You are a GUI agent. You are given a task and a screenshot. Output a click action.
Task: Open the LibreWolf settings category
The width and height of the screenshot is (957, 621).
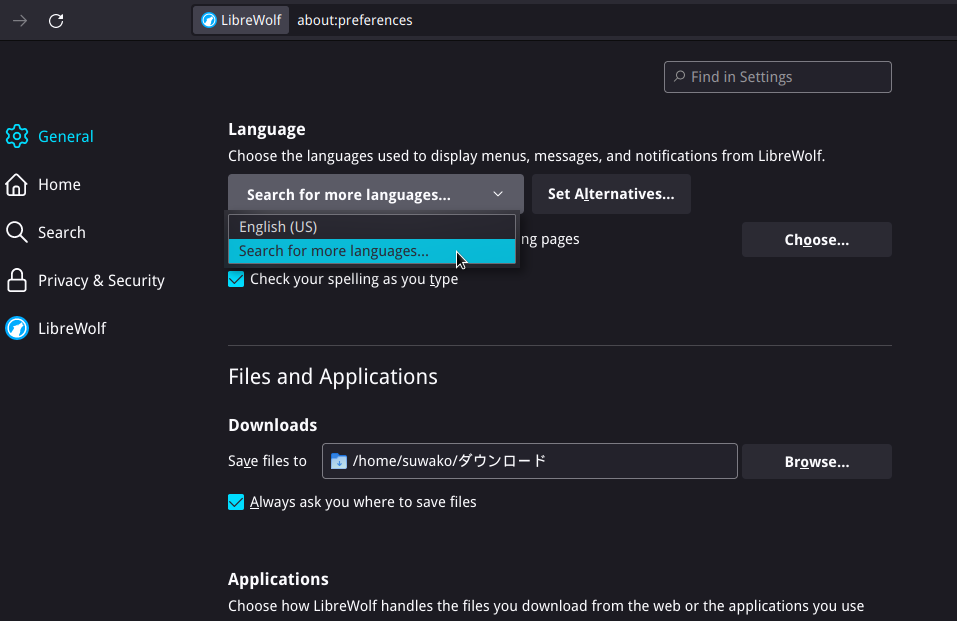pos(56,328)
